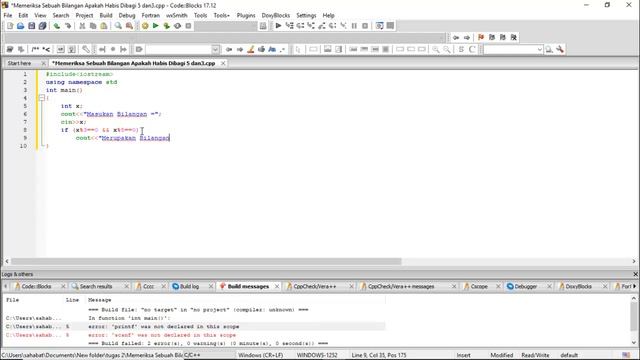The height and width of the screenshot is (360, 640).
Task: Open the Build menu
Action: (x=106, y=15)
